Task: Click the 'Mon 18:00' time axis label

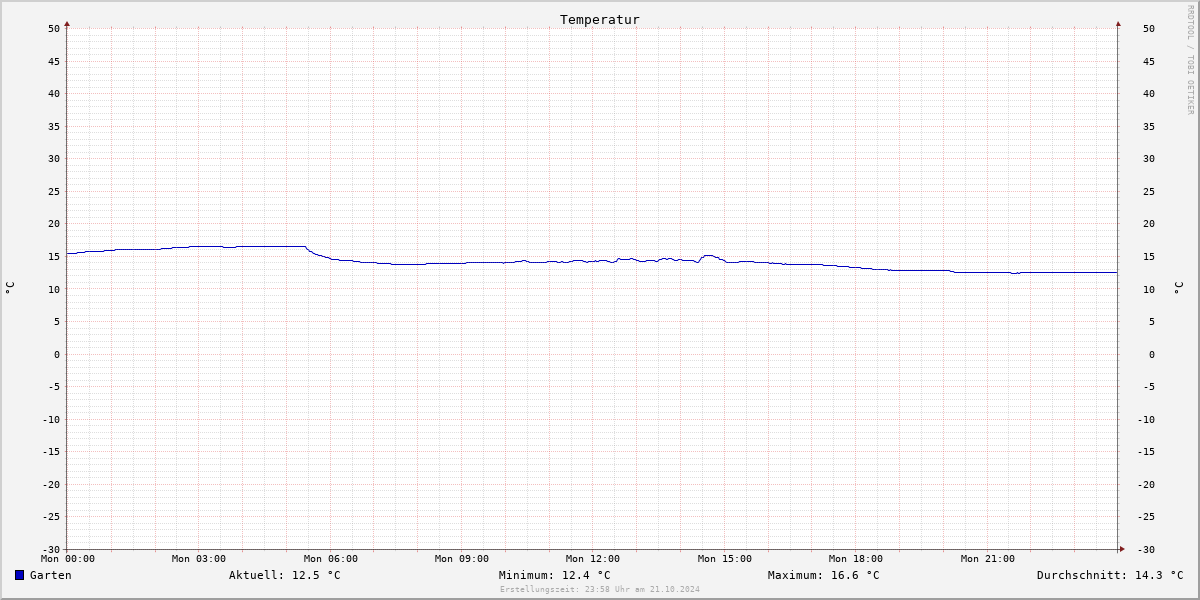Action: [x=856, y=559]
